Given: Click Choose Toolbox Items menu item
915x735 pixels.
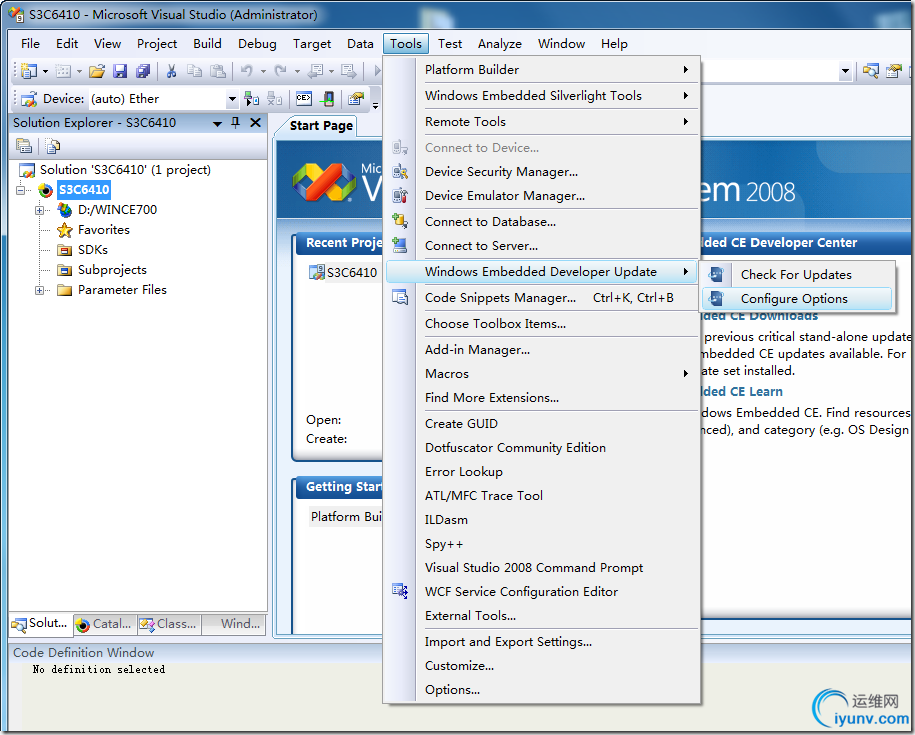Looking at the screenshot, I should [x=542, y=324].
